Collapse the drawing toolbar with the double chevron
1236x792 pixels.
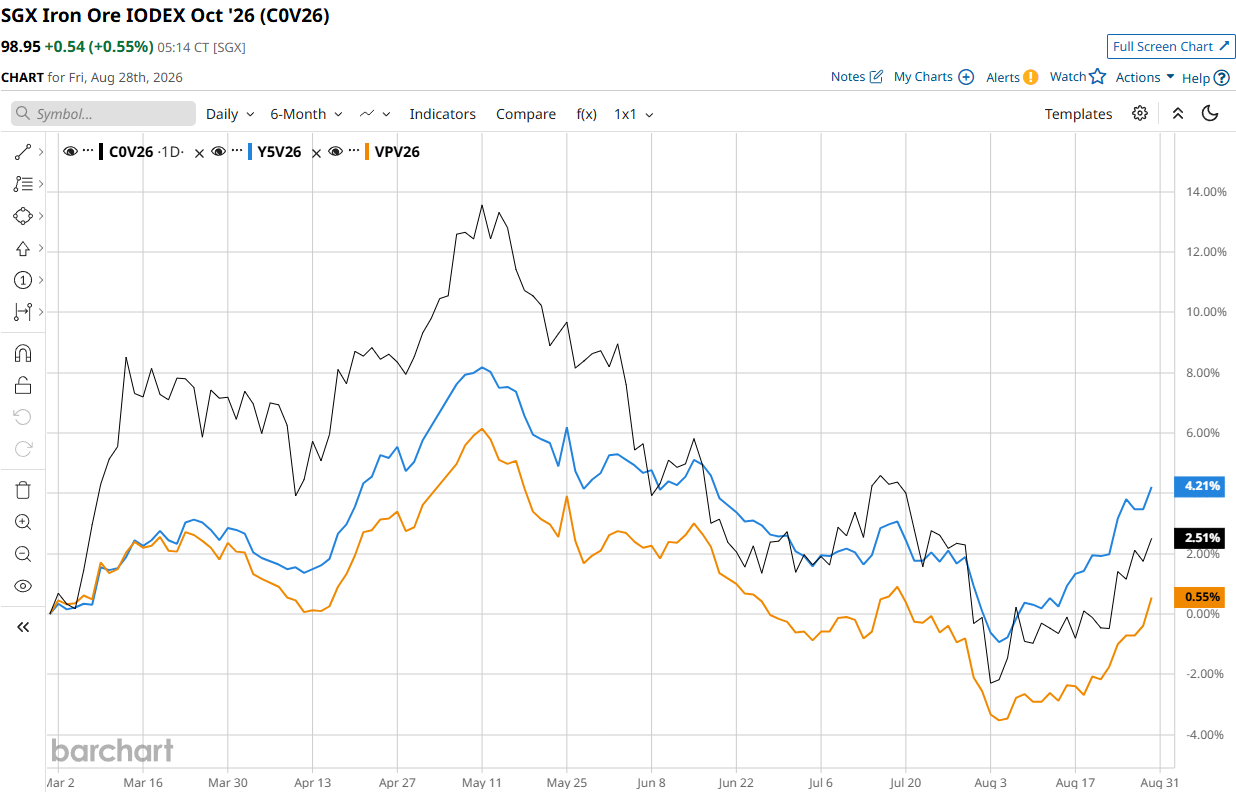23,627
